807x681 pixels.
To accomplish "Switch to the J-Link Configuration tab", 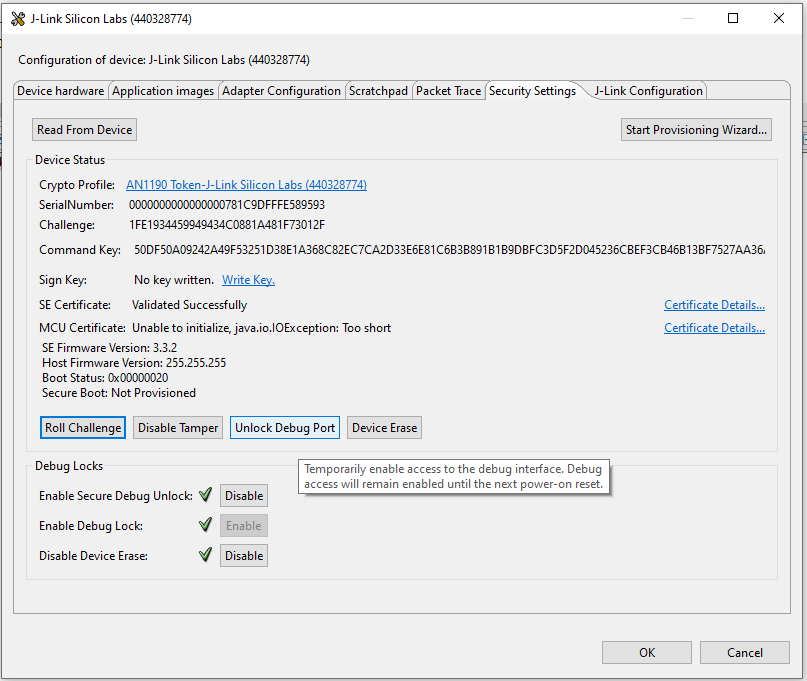I will coord(648,91).
